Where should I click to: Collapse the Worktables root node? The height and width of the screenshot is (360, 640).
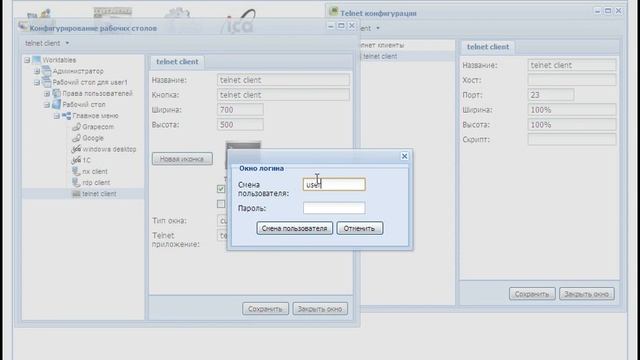tap(27, 60)
